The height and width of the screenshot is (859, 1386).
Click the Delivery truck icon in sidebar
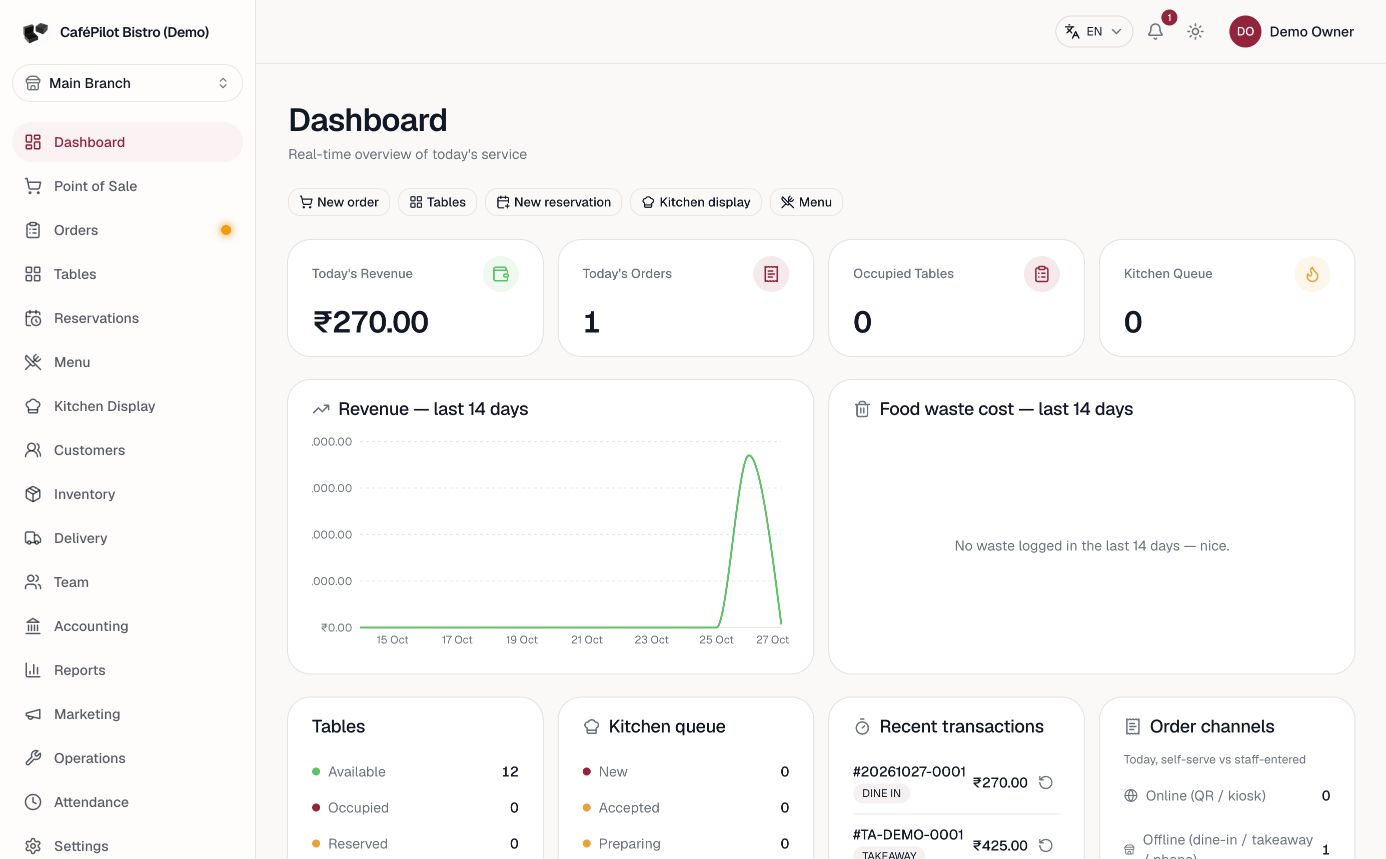pyautogui.click(x=33, y=538)
